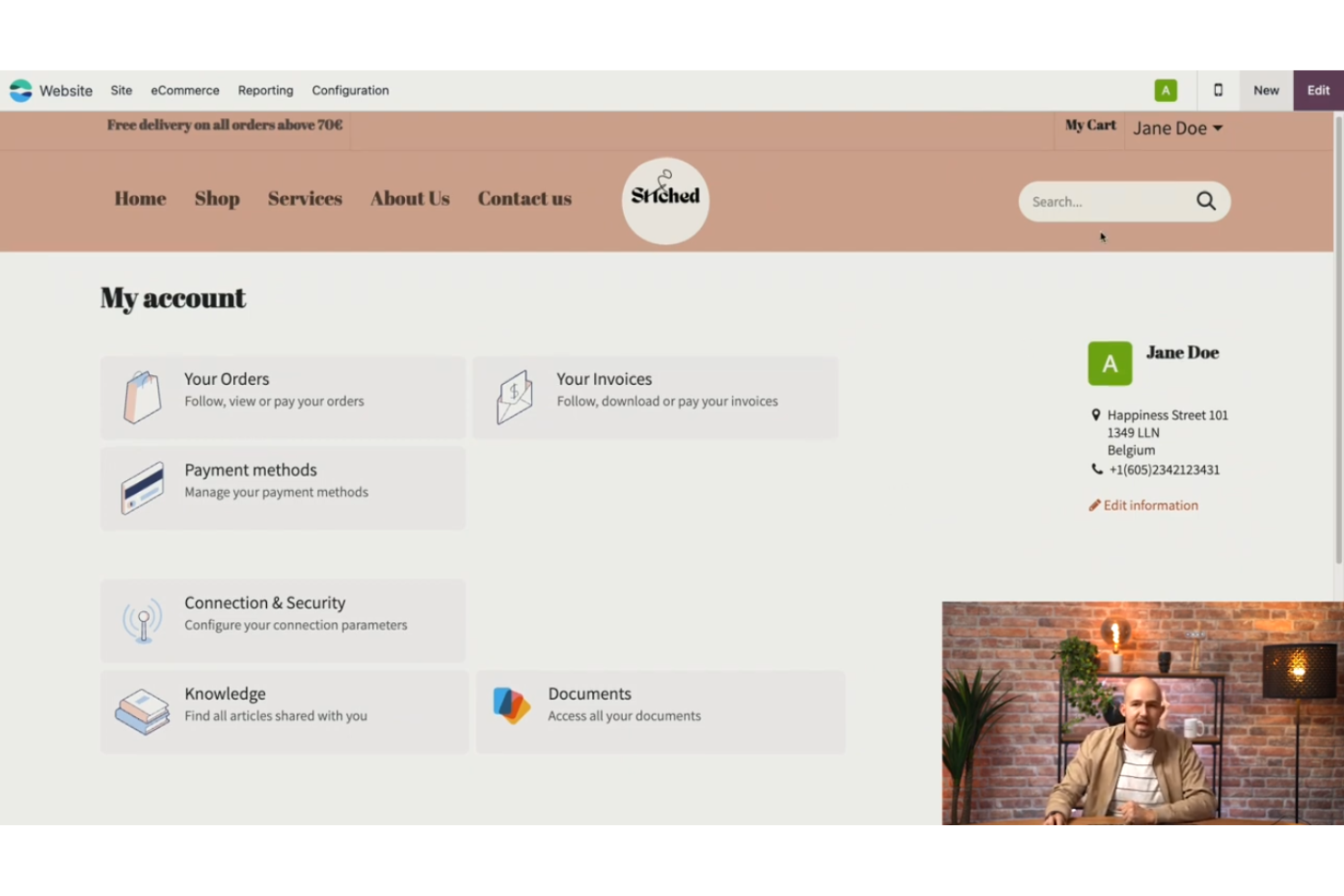Open the eCommerce menu
The height and width of the screenshot is (896, 1344).
[185, 91]
